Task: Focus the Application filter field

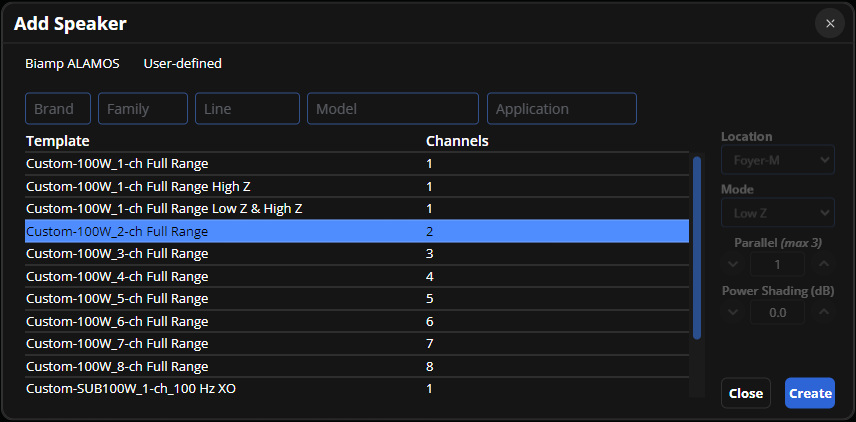Action: [x=561, y=109]
